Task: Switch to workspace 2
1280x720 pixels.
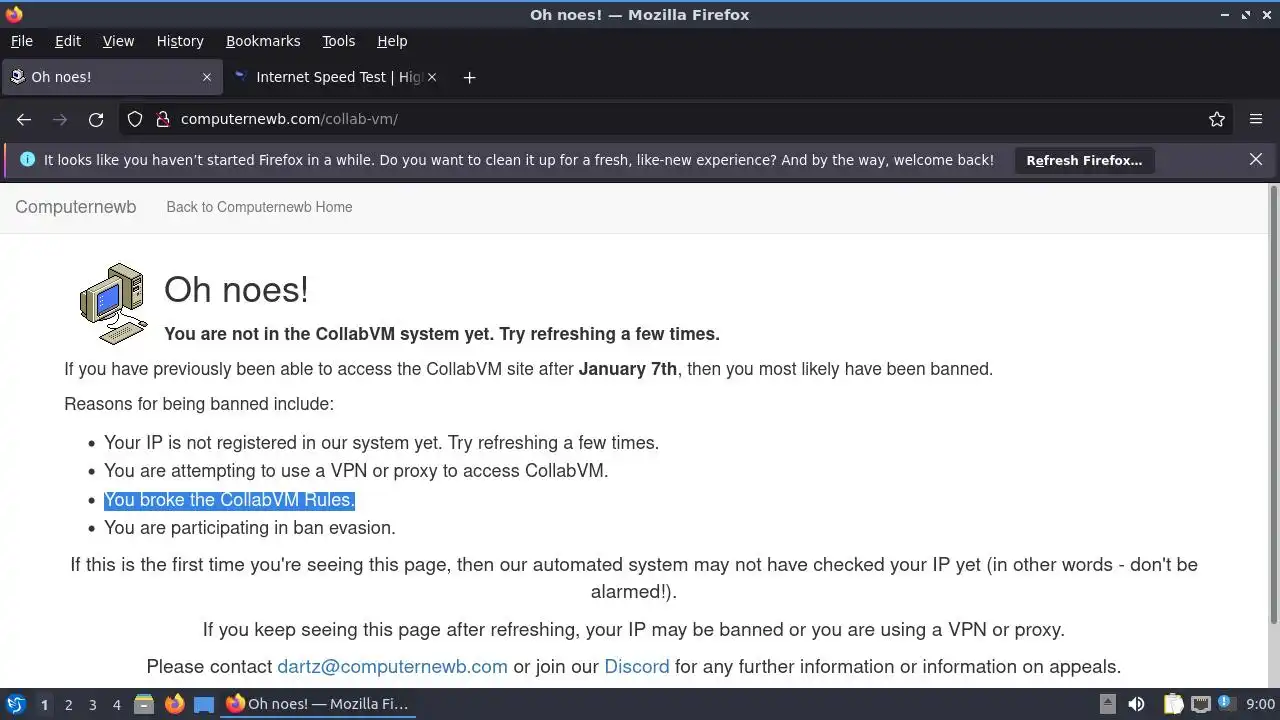Action: (68, 705)
